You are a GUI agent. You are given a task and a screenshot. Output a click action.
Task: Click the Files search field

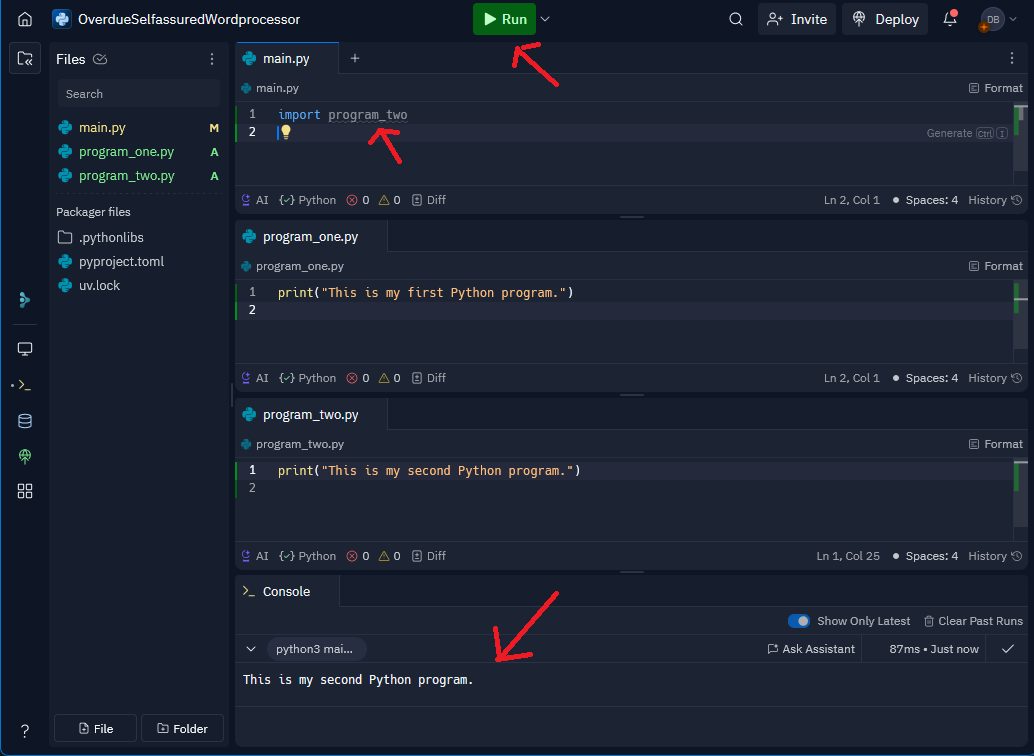pos(138,94)
